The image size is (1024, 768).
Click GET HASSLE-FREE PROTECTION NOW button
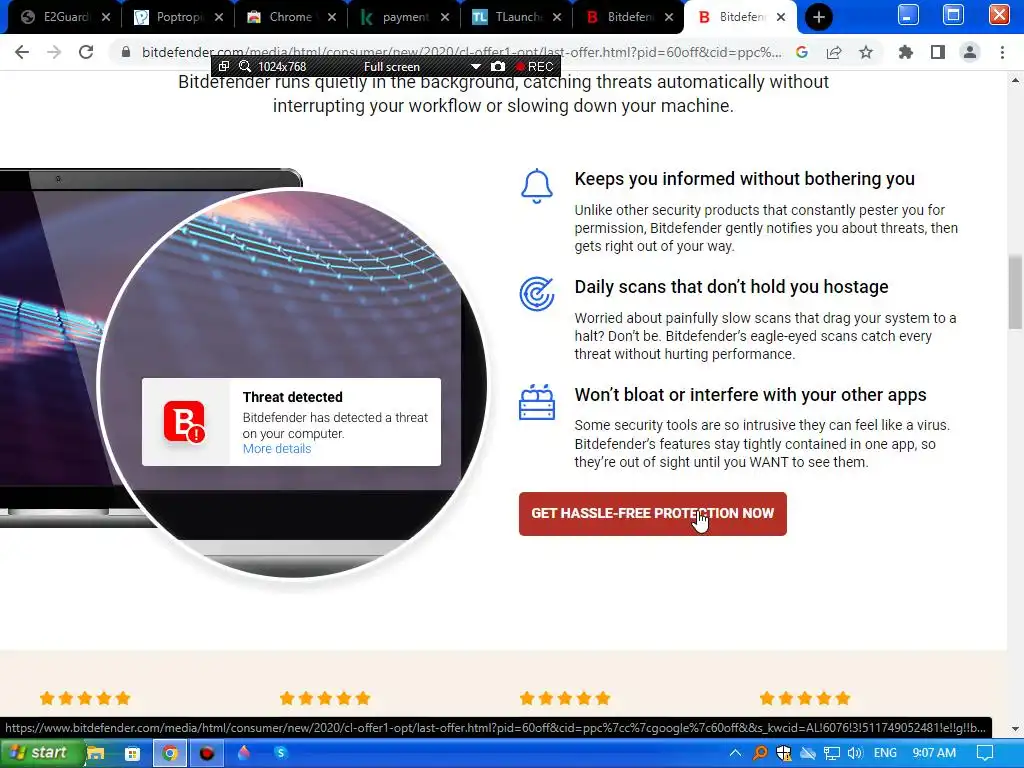point(652,514)
